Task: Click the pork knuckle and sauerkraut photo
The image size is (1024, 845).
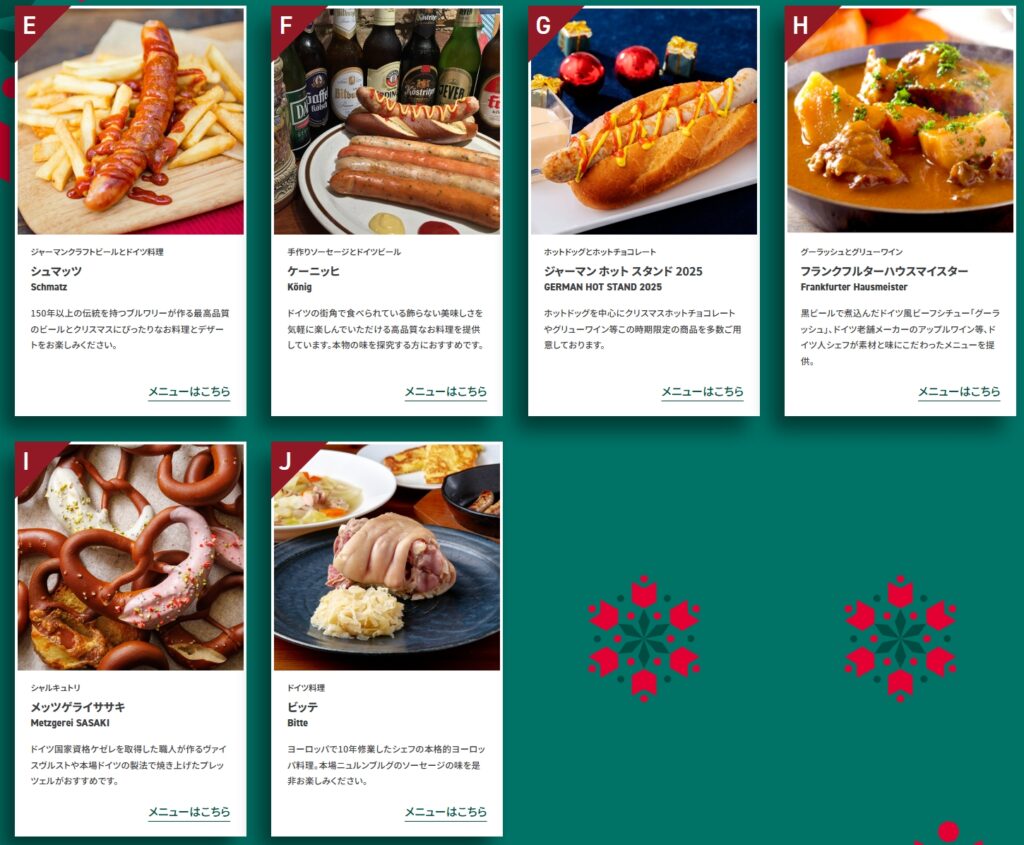Action: tap(387, 557)
